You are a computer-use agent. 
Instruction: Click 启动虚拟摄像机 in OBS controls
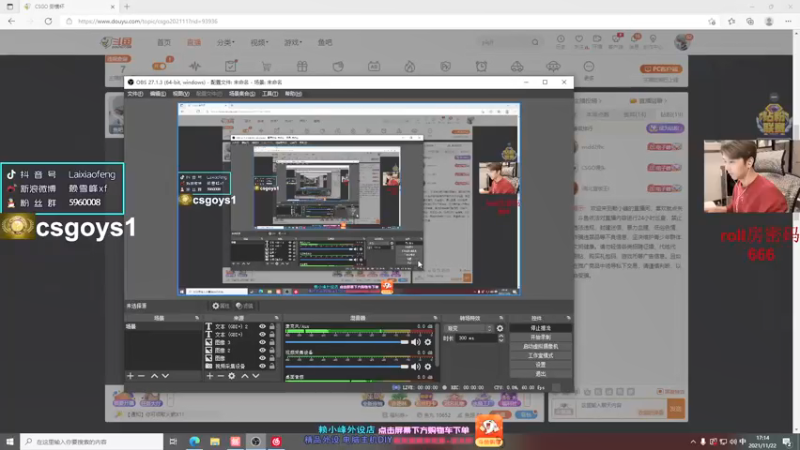pyautogui.click(x=540, y=346)
